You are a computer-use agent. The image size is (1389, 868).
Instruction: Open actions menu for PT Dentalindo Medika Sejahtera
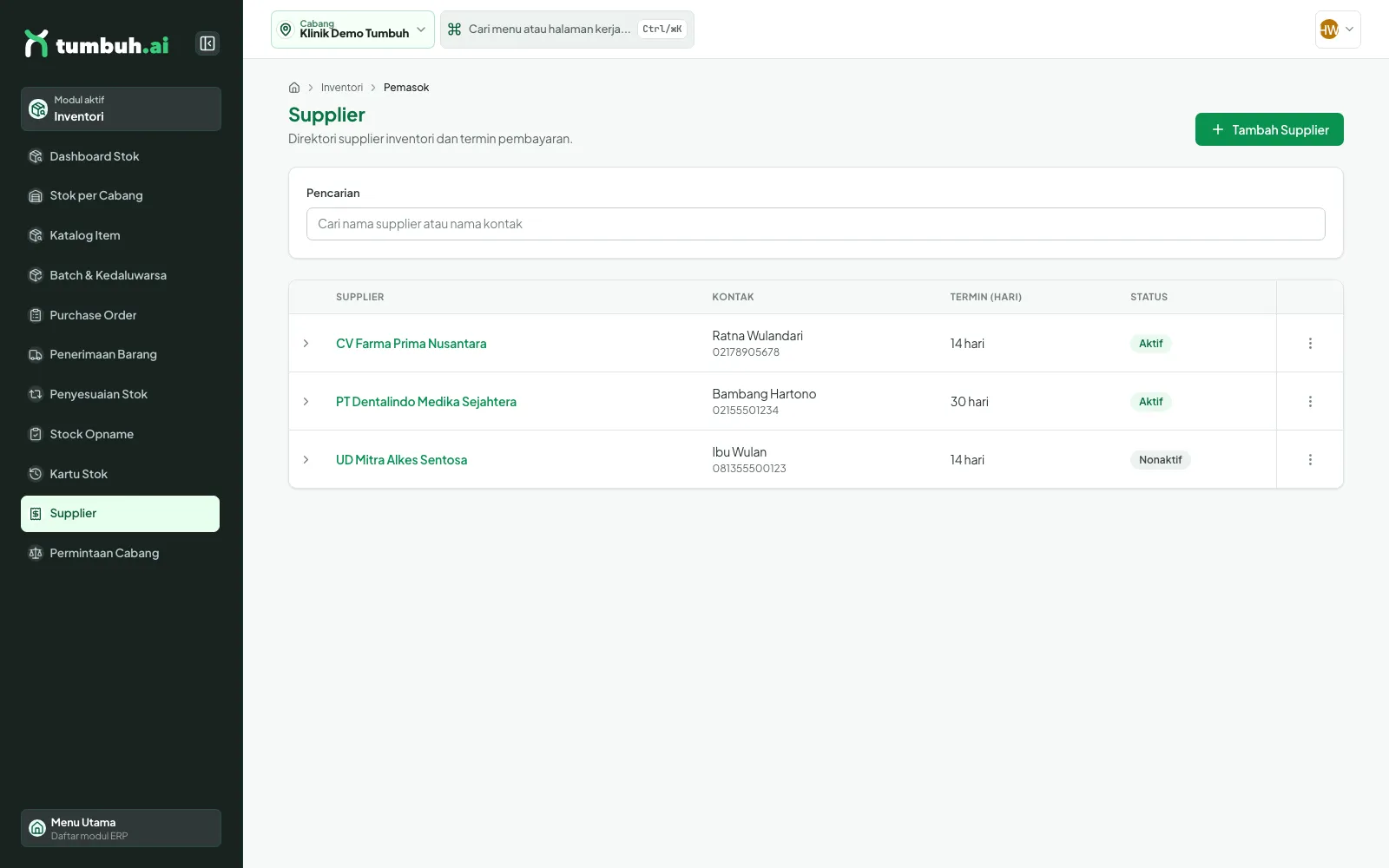[1310, 402]
